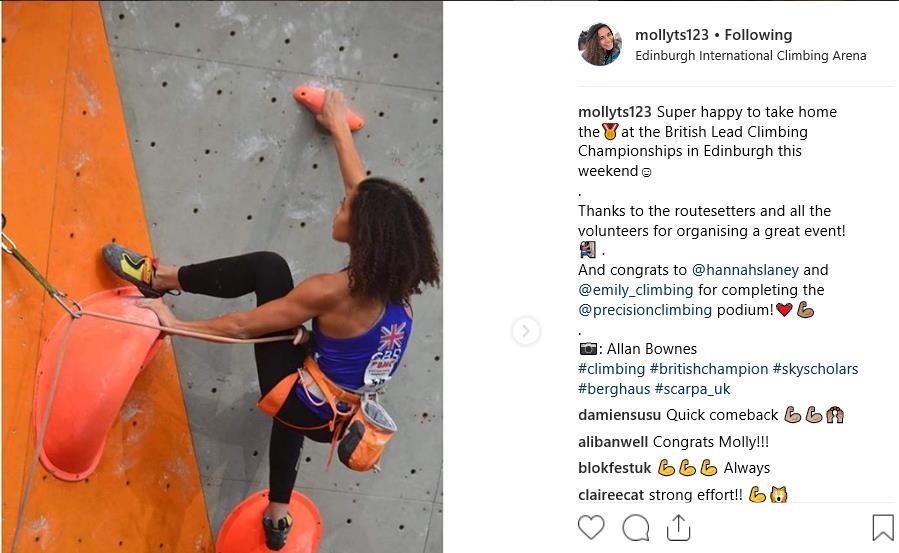899x553 pixels.
Task: Open the #berghaus hashtag
Action: tap(614, 389)
